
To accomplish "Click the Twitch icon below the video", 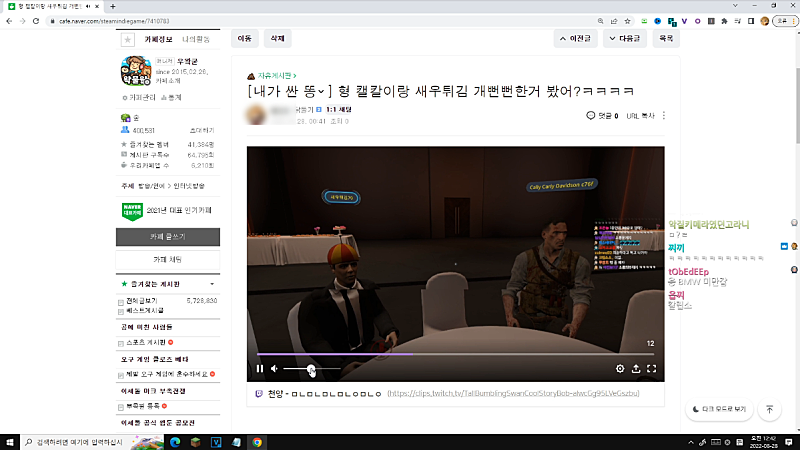I will pos(259,394).
